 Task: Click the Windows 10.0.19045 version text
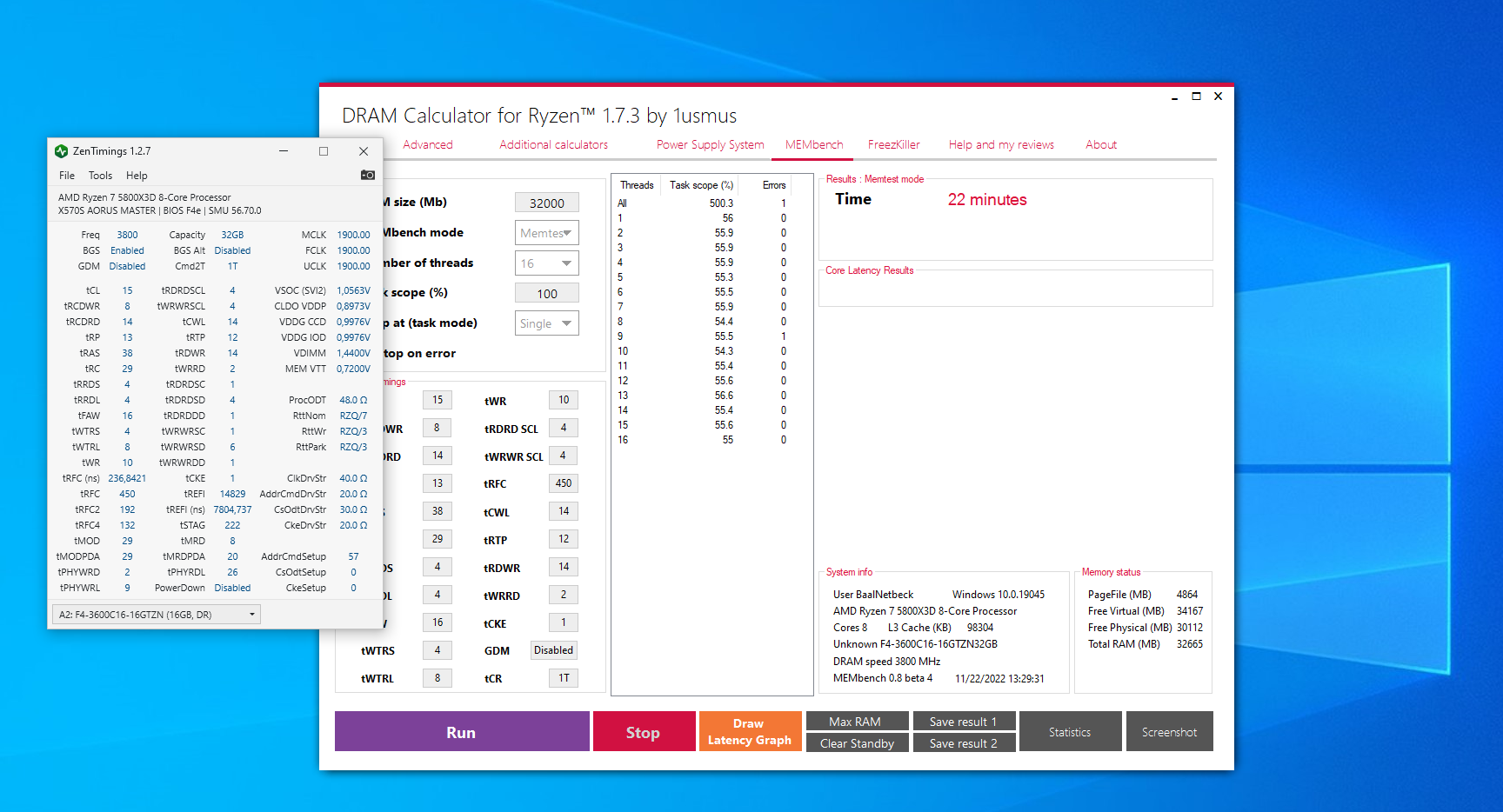pos(999,595)
